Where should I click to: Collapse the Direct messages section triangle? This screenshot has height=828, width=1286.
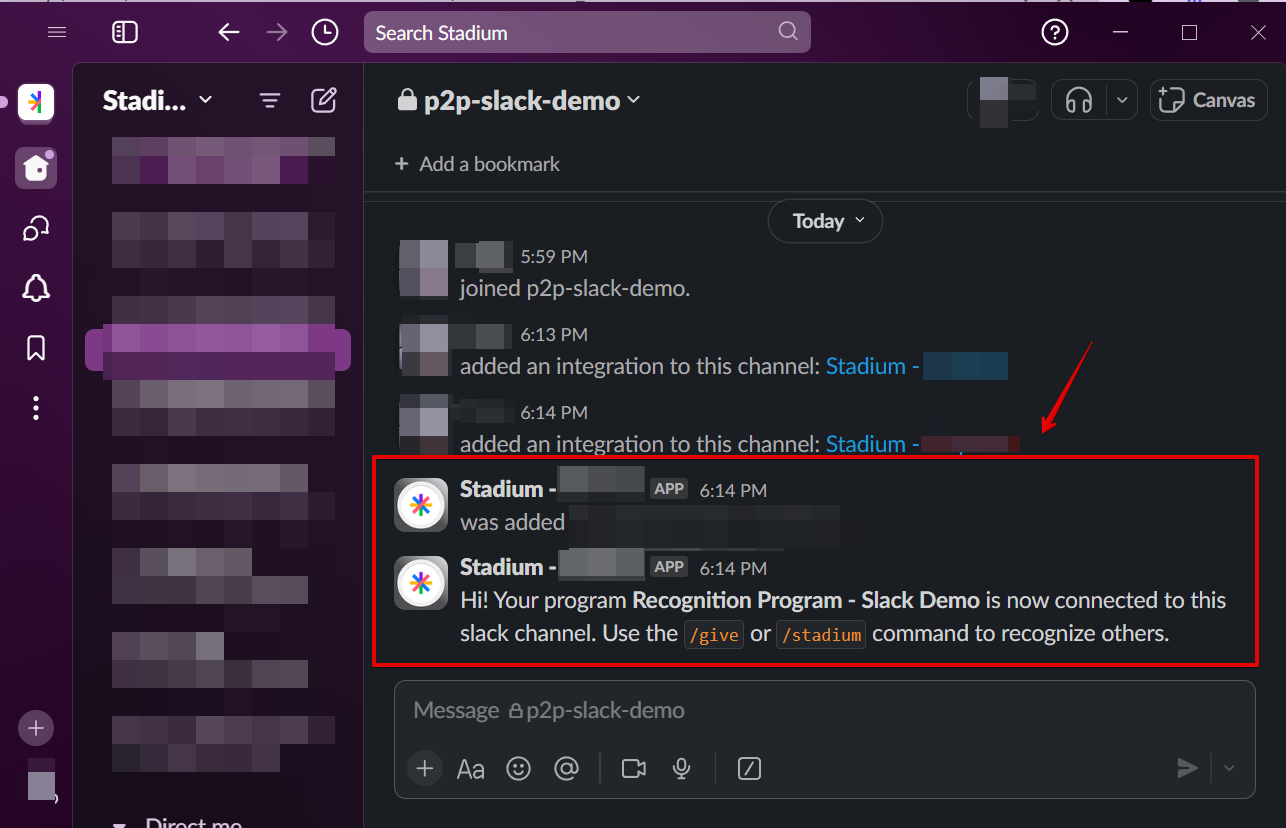tap(120, 824)
